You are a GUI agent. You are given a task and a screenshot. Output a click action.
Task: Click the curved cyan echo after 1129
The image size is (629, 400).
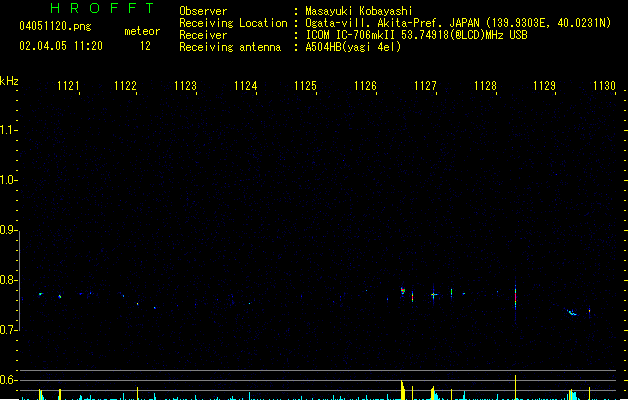(x=572, y=312)
